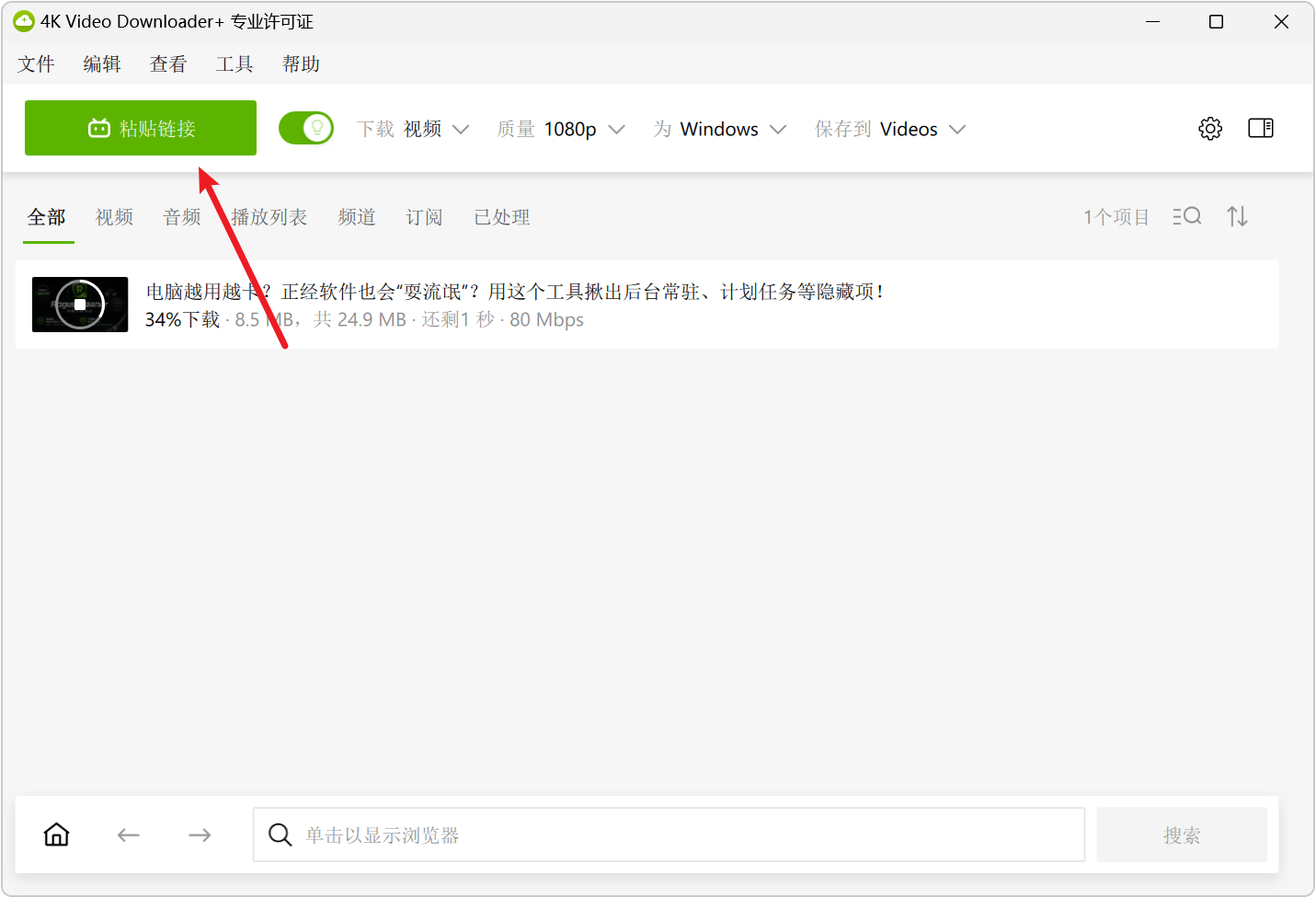1316x898 pixels.
Task: Minimize the 4K Video Downloader+ window
Action: pyautogui.click(x=1152, y=21)
